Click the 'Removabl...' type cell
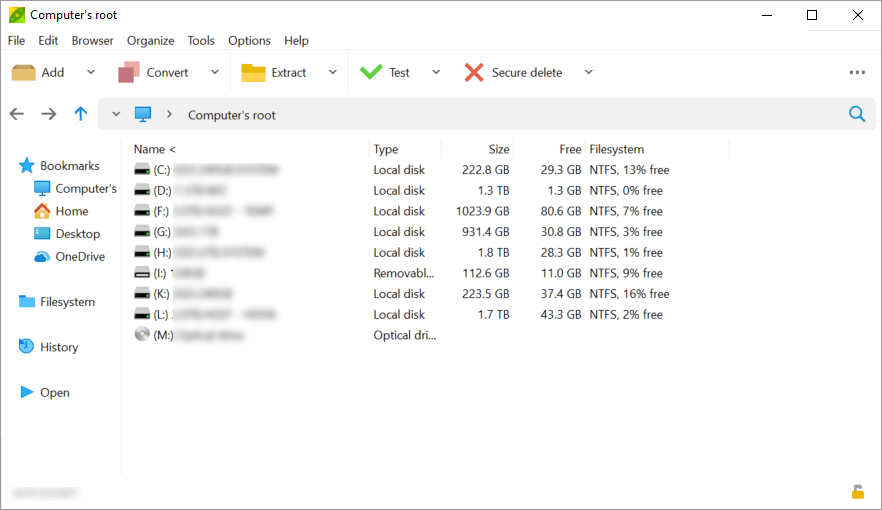The height and width of the screenshot is (510, 882). [404, 273]
